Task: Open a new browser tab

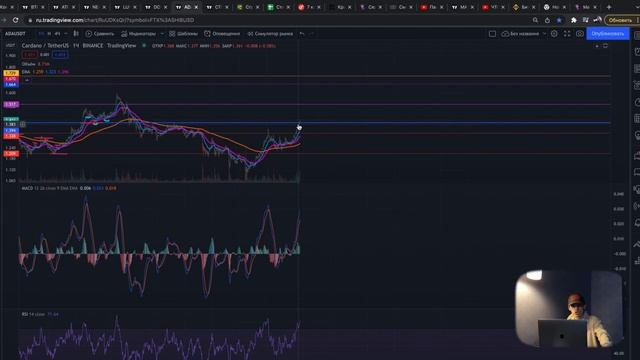Action: tap(609, 7)
